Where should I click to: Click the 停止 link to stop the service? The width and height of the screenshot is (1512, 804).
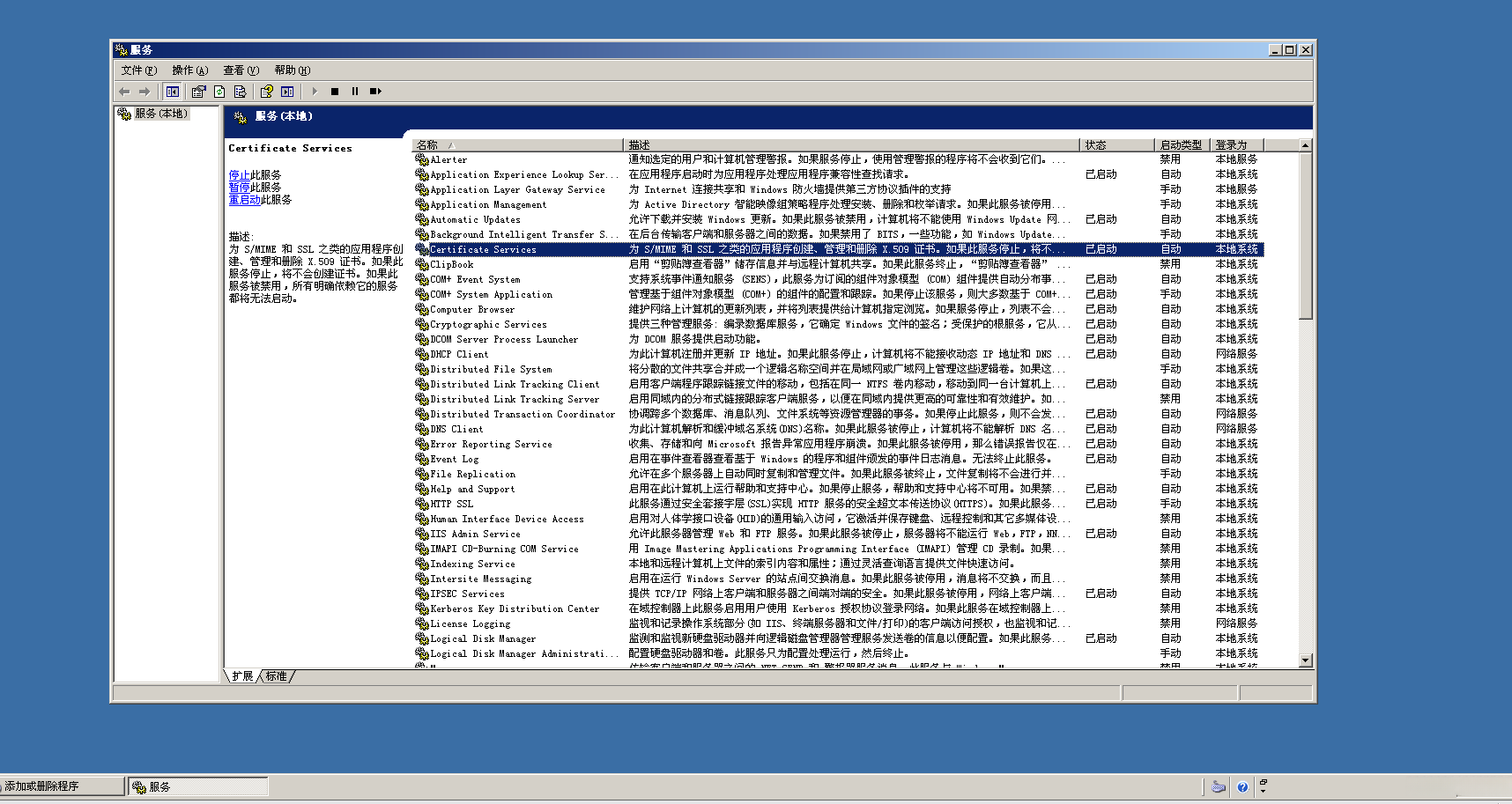(x=240, y=175)
